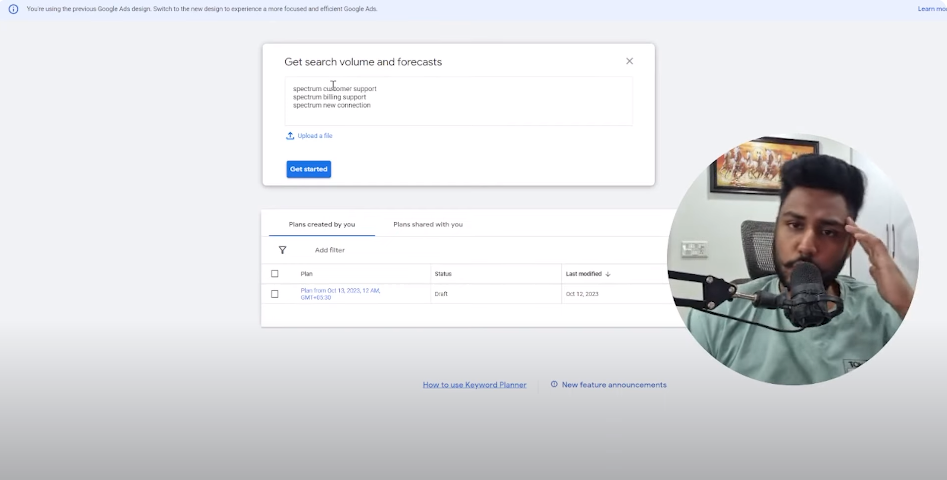Click the info icon in the top banner

pyautogui.click(x=13, y=9)
